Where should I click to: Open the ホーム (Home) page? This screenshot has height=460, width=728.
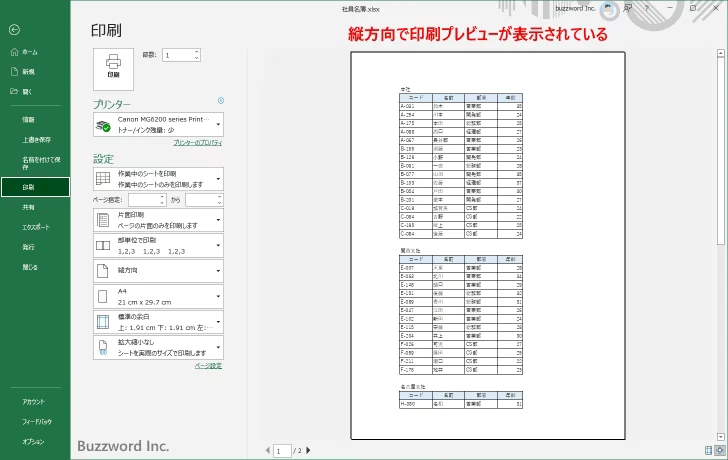click(24, 52)
